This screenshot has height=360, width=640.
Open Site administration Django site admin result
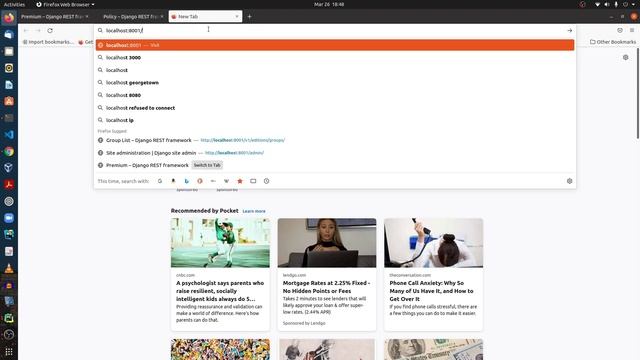(335, 153)
